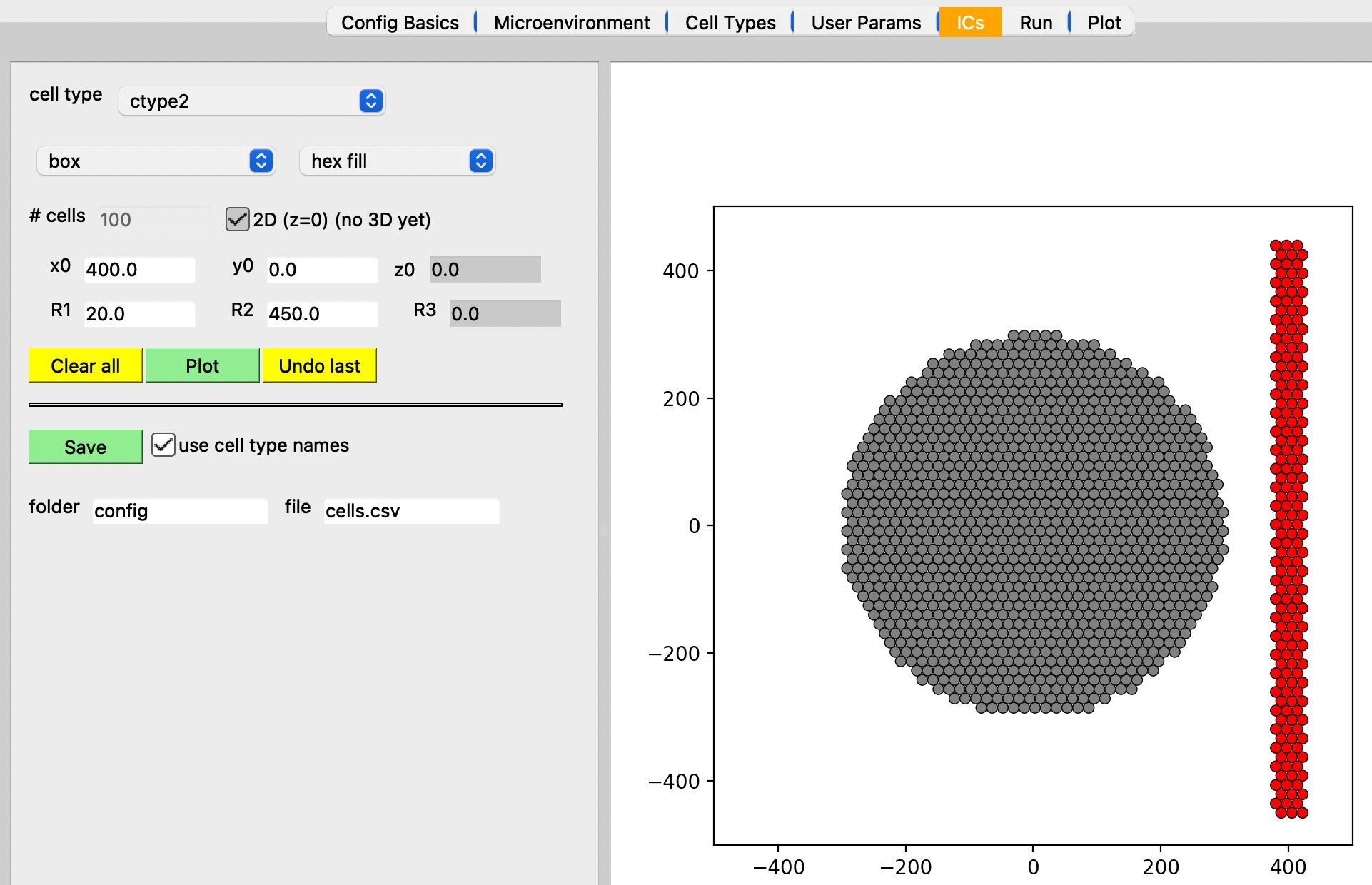
Task: Expand the box geometry dropdown
Action: pyautogui.click(x=156, y=161)
